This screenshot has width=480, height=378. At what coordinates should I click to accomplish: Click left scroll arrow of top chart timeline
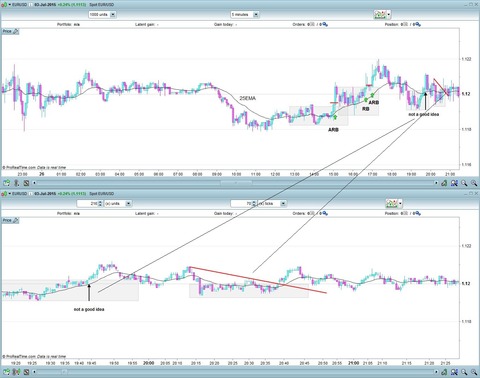point(34,183)
